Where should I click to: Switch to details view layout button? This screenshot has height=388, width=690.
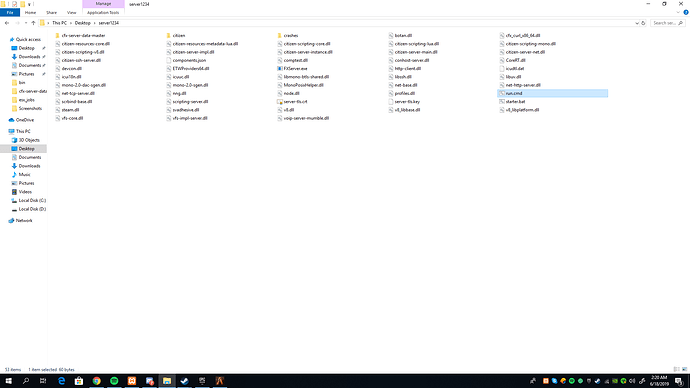[676, 370]
